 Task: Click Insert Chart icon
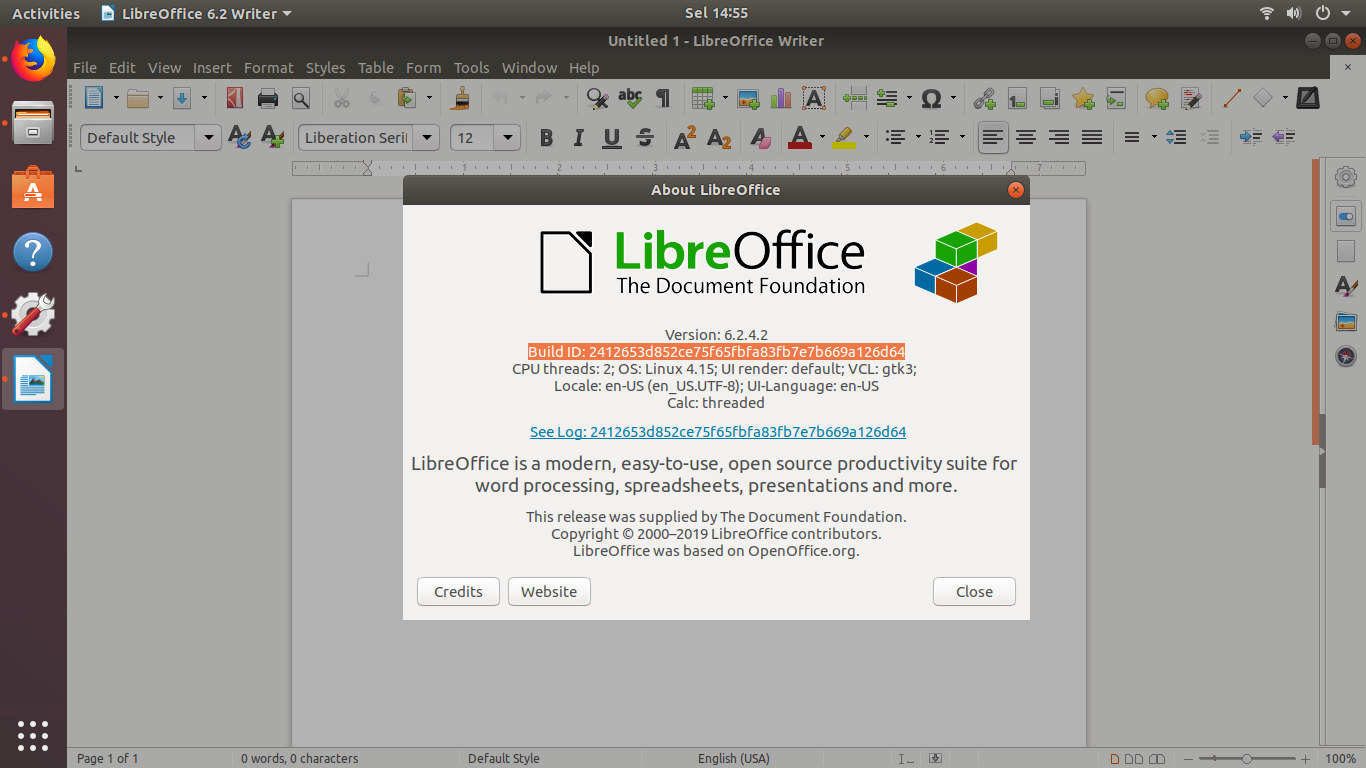tap(781, 98)
